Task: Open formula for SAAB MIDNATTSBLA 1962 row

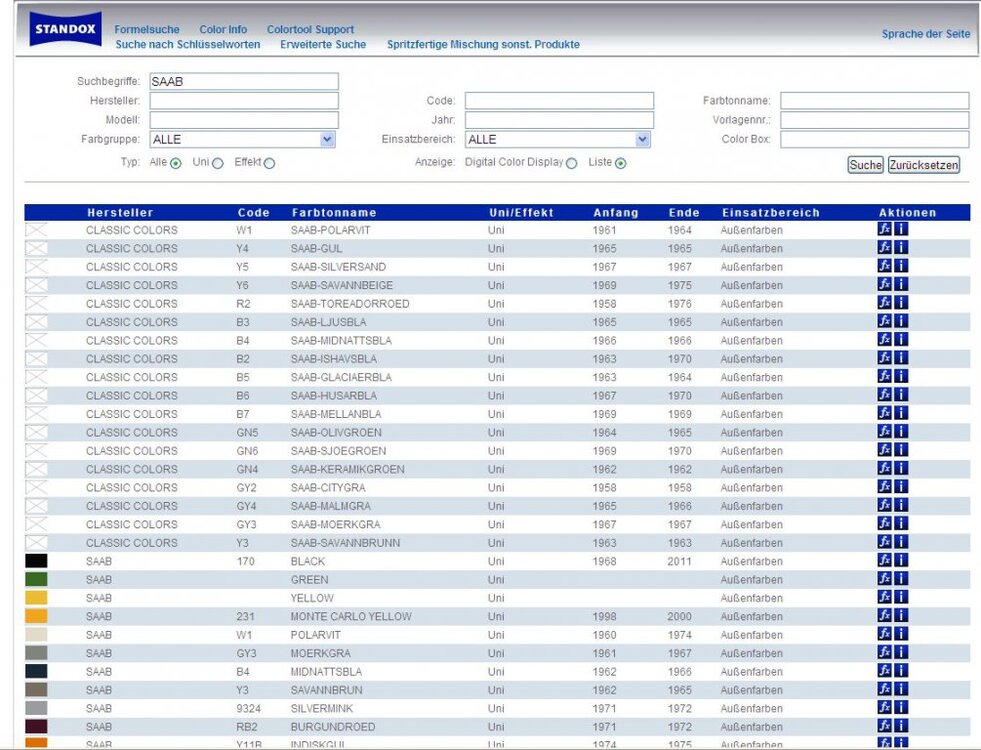Action: coord(884,671)
